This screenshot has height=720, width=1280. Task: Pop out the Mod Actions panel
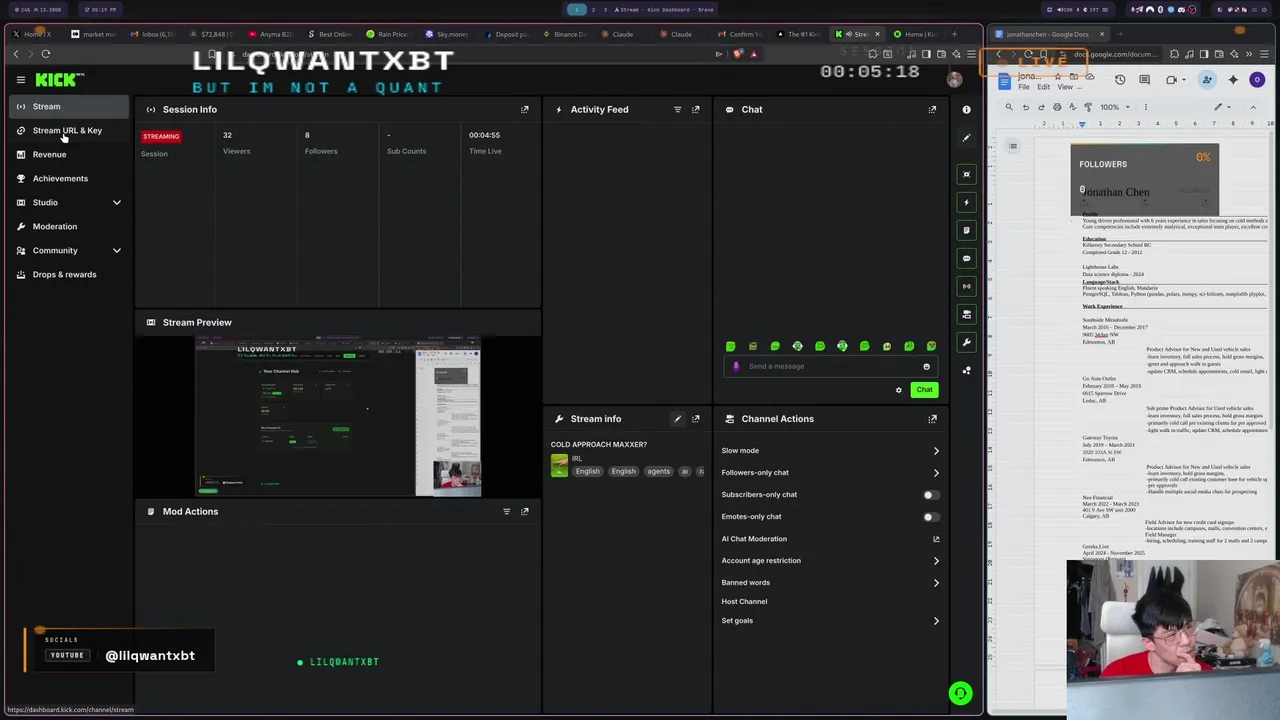point(524,511)
